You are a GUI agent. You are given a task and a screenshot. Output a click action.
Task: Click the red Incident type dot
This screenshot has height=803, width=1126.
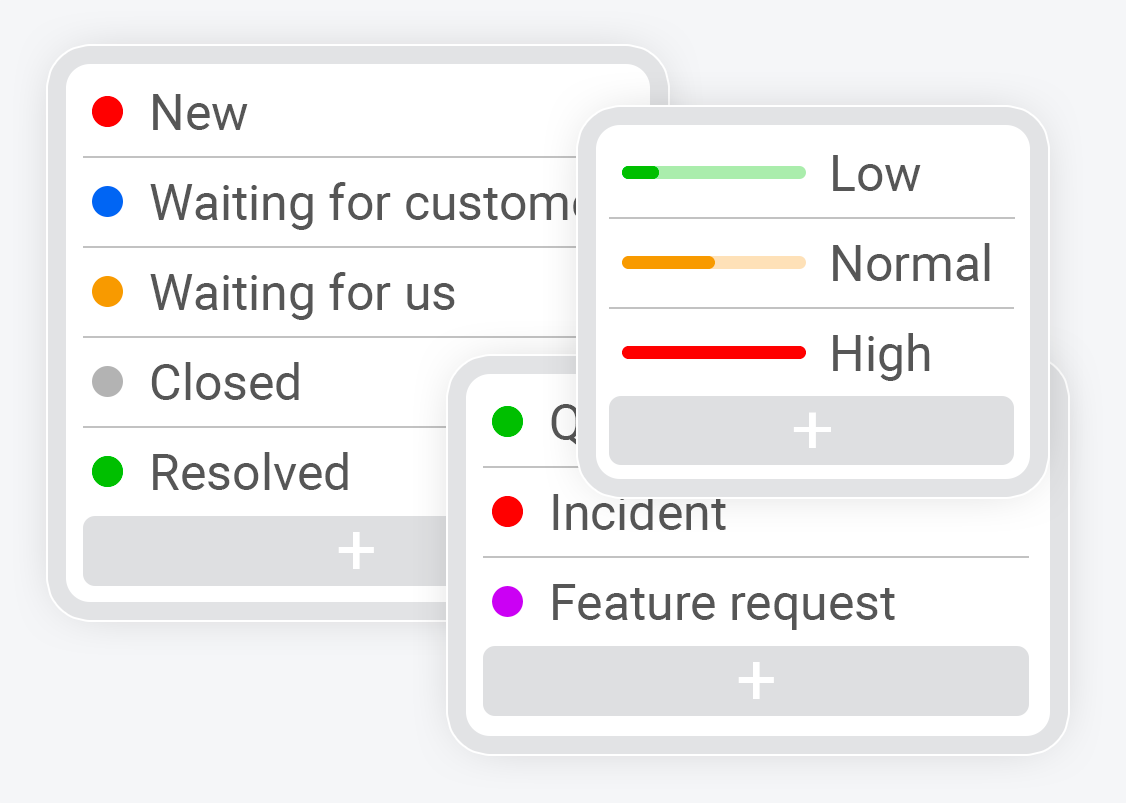508,513
